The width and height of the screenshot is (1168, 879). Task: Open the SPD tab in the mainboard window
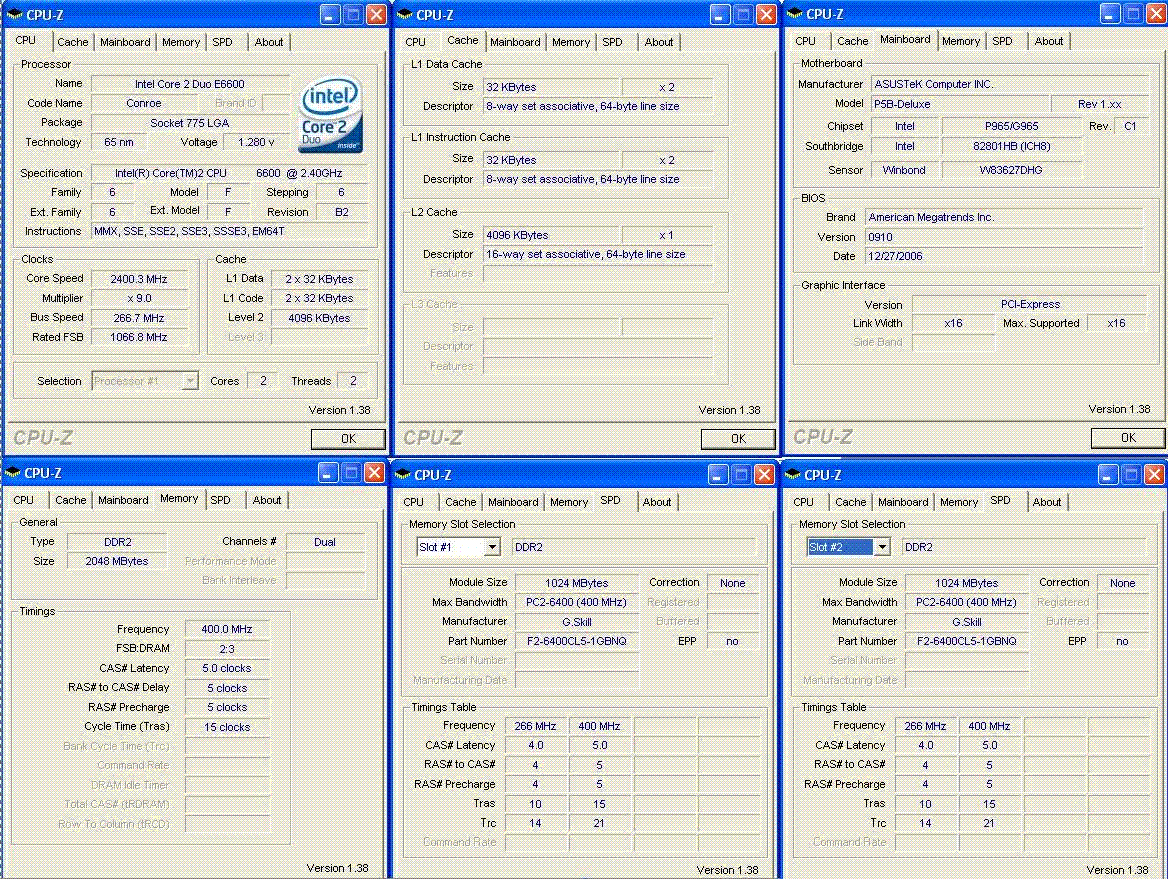pos(1002,42)
